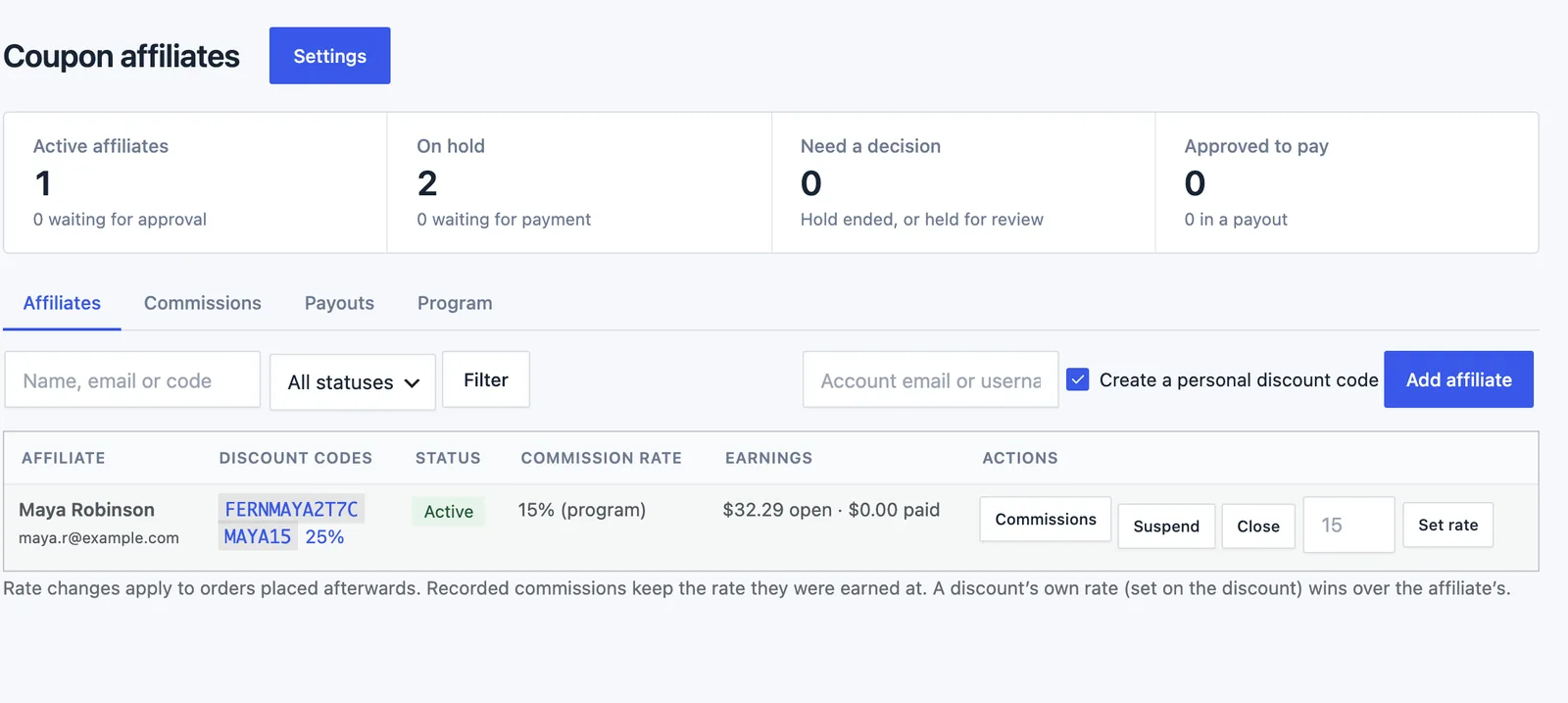Select the maya.r@example.com email text
This screenshot has height=703, width=1568.
[99, 538]
